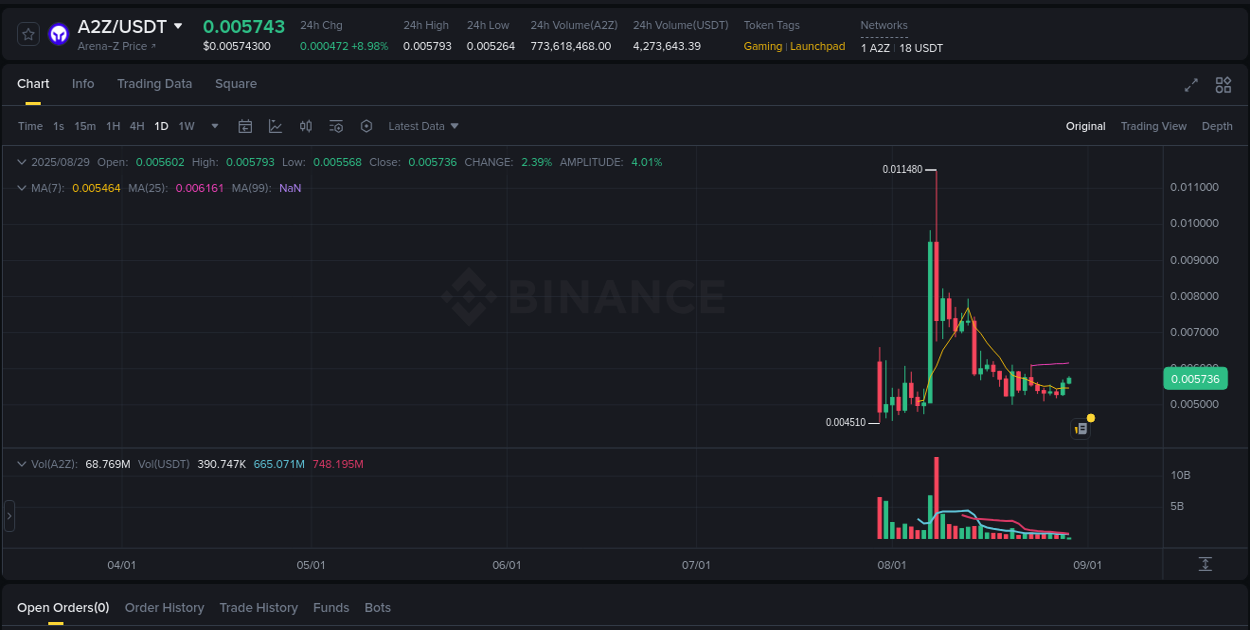Collapse the Vol(A2Z) indicator row
This screenshot has height=630, width=1250.
click(x=22, y=463)
